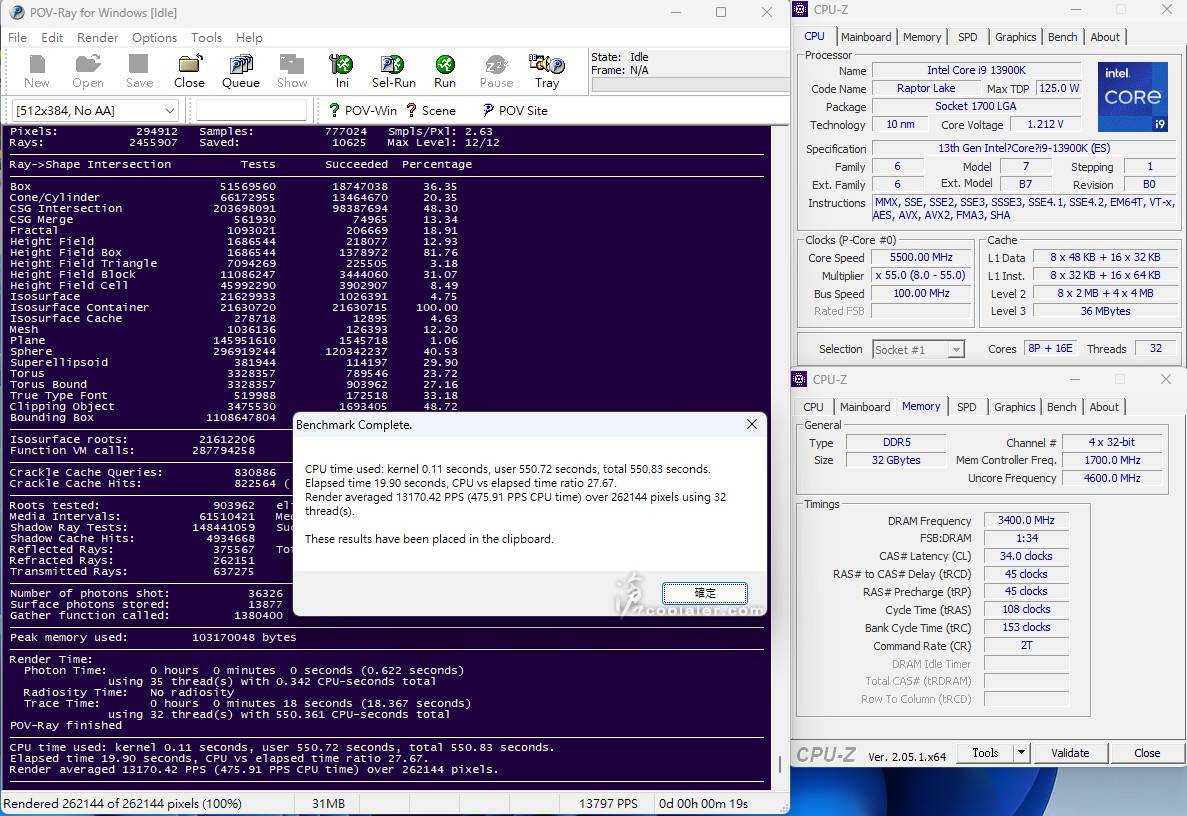Switch to the Mainboard tab in top CPU-Z

[x=865, y=37]
